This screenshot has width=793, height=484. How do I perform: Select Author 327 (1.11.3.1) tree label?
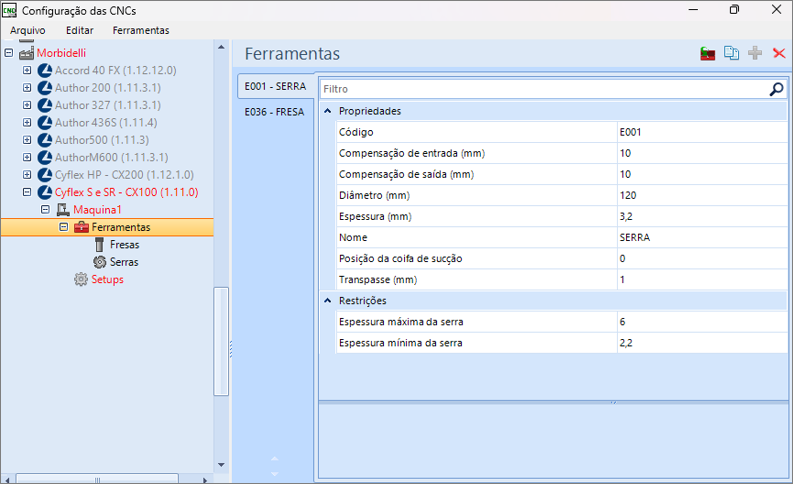(108, 105)
